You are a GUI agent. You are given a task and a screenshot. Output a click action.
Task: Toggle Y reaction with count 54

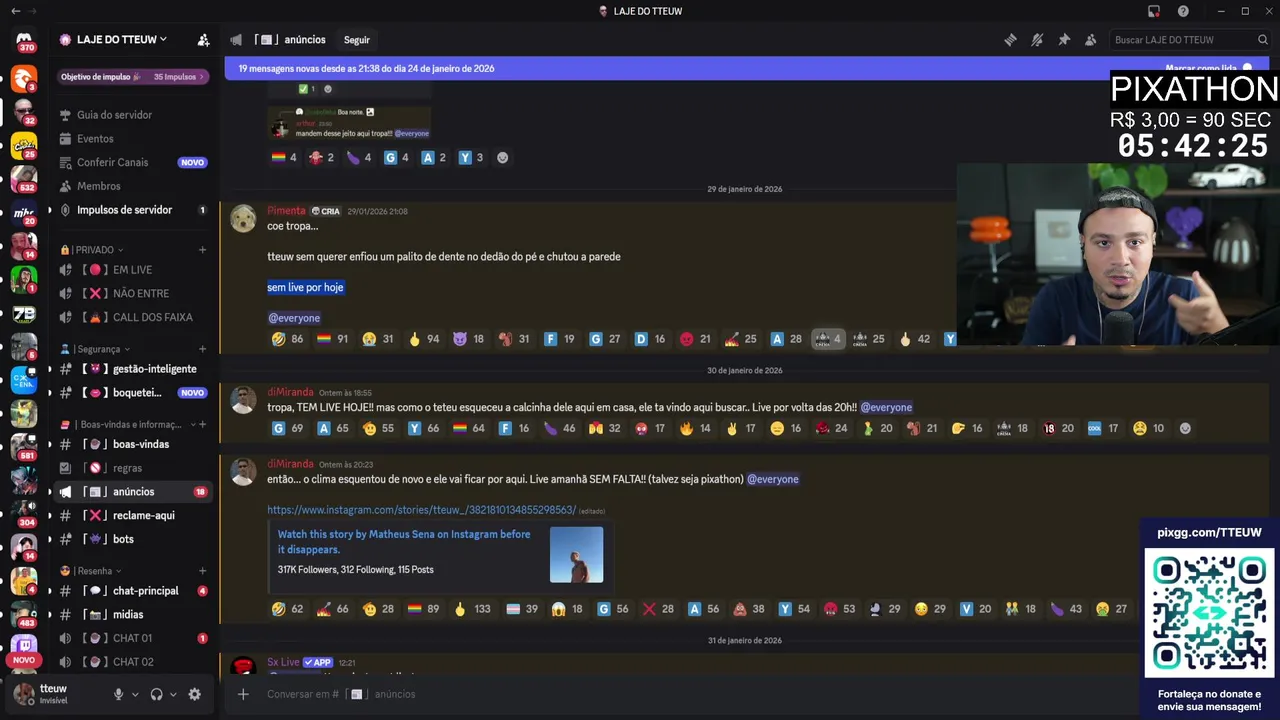point(795,609)
